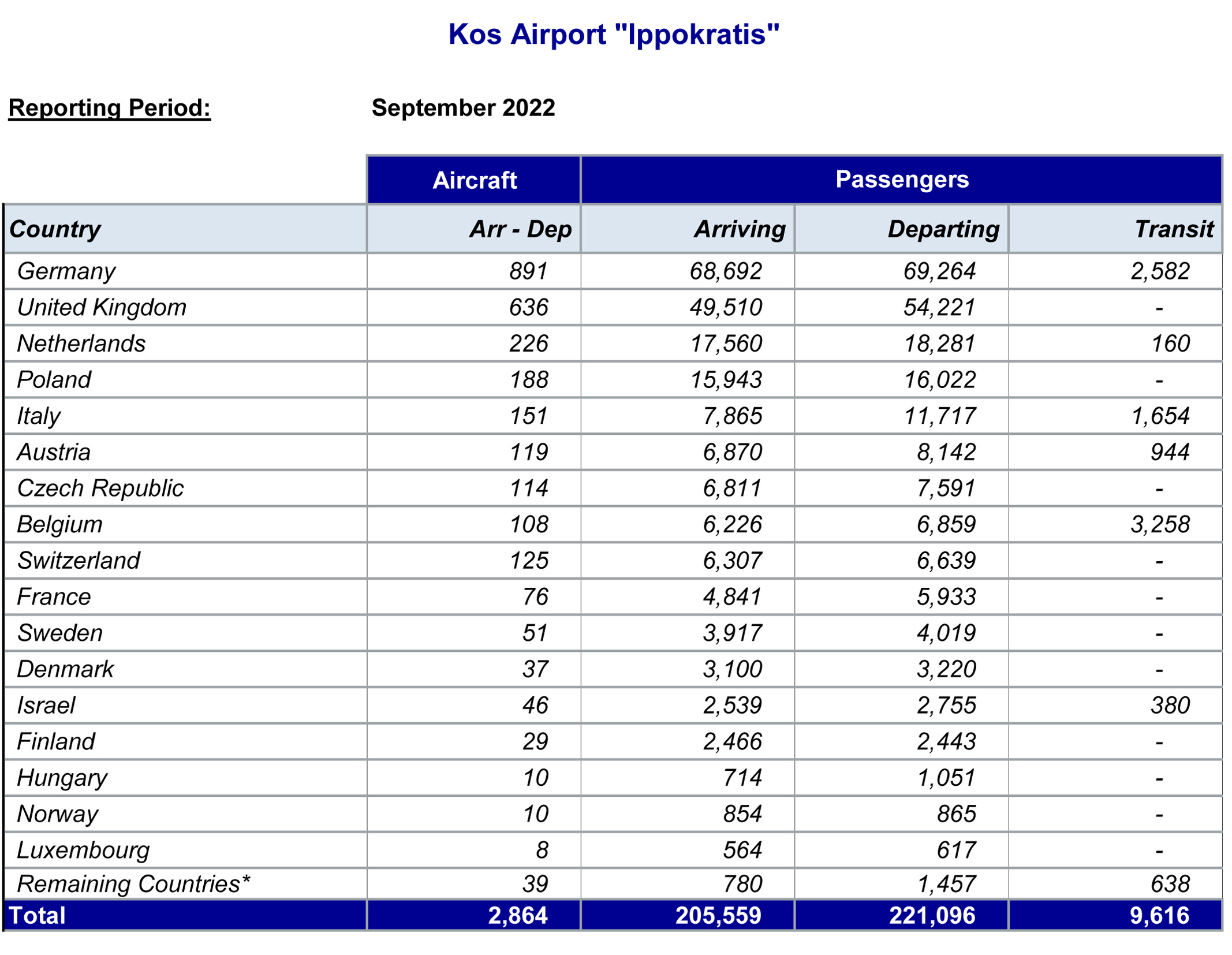
Task: Click the September 2022 period text
Action: pos(463,108)
